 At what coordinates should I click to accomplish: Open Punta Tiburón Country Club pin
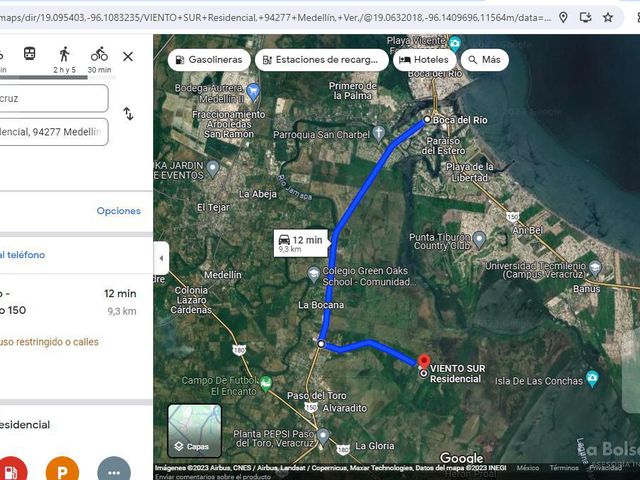tap(479, 240)
